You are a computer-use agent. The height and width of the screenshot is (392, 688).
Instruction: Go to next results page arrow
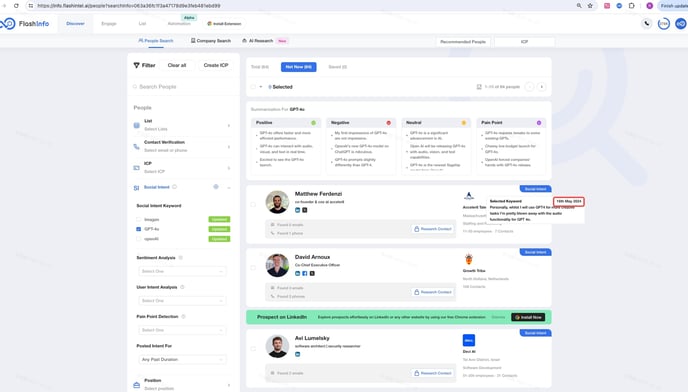coord(541,87)
